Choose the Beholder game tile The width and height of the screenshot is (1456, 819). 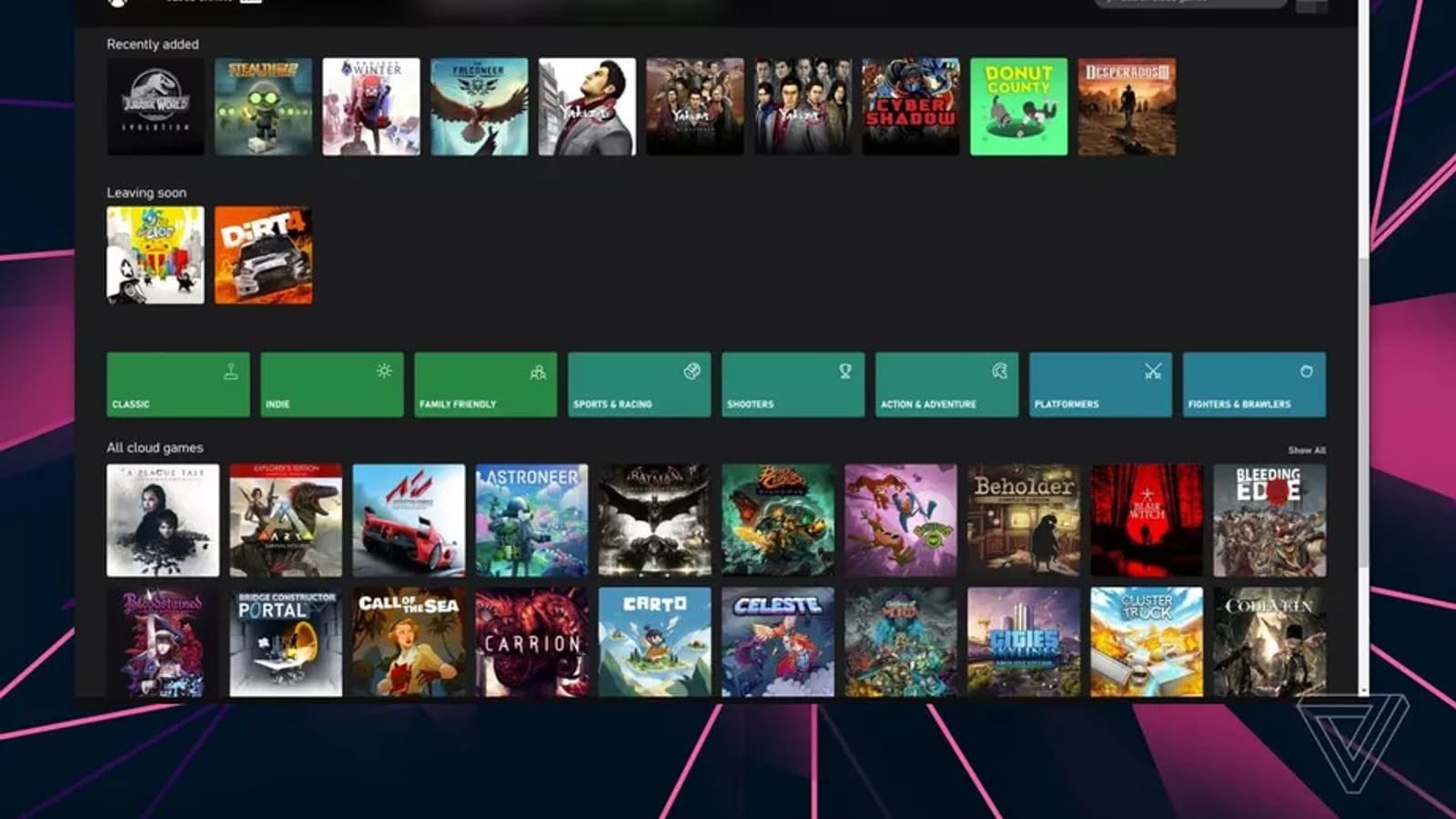tap(1024, 521)
